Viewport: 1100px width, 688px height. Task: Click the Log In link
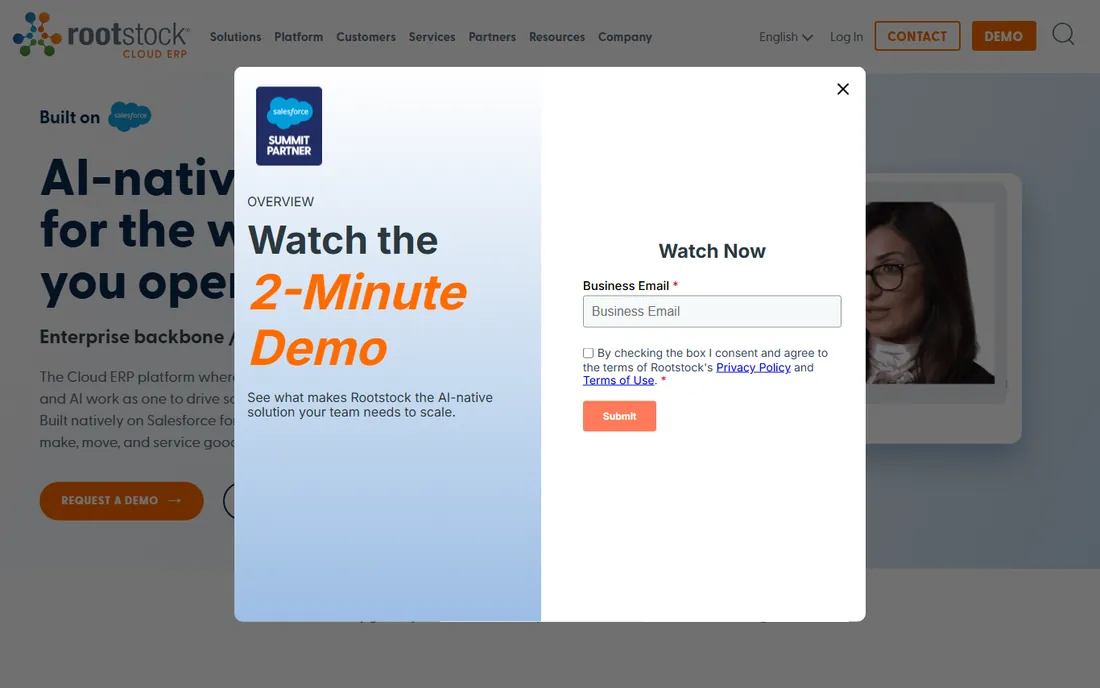846,36
